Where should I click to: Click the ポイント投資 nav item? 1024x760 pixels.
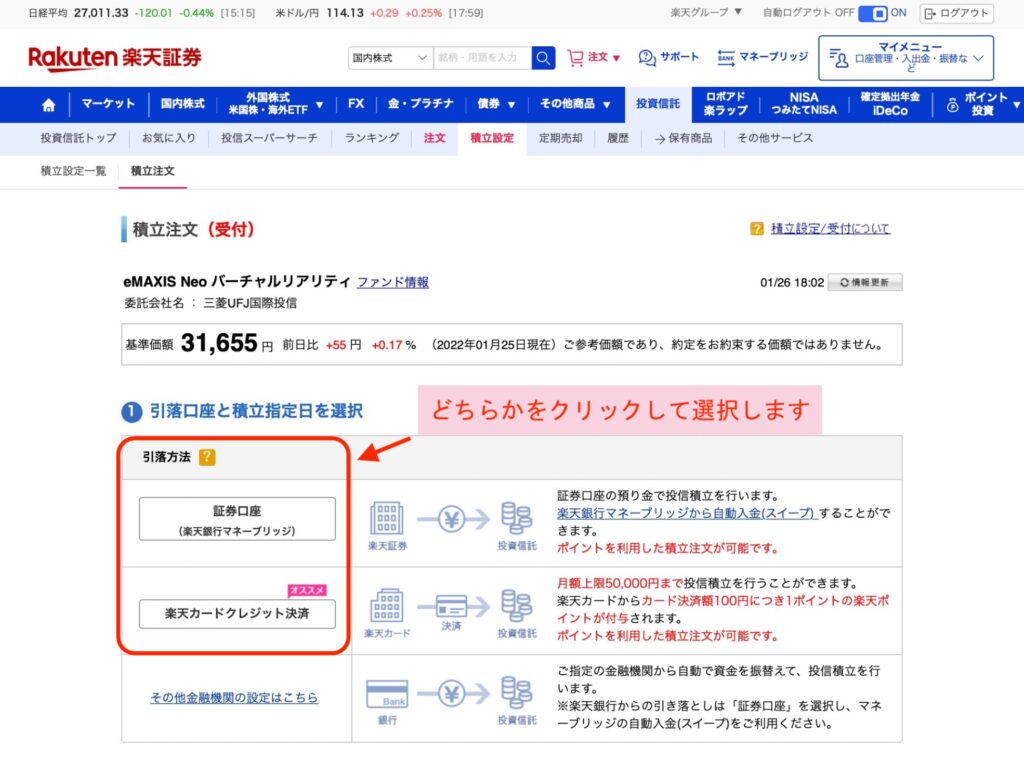(982, 104)
